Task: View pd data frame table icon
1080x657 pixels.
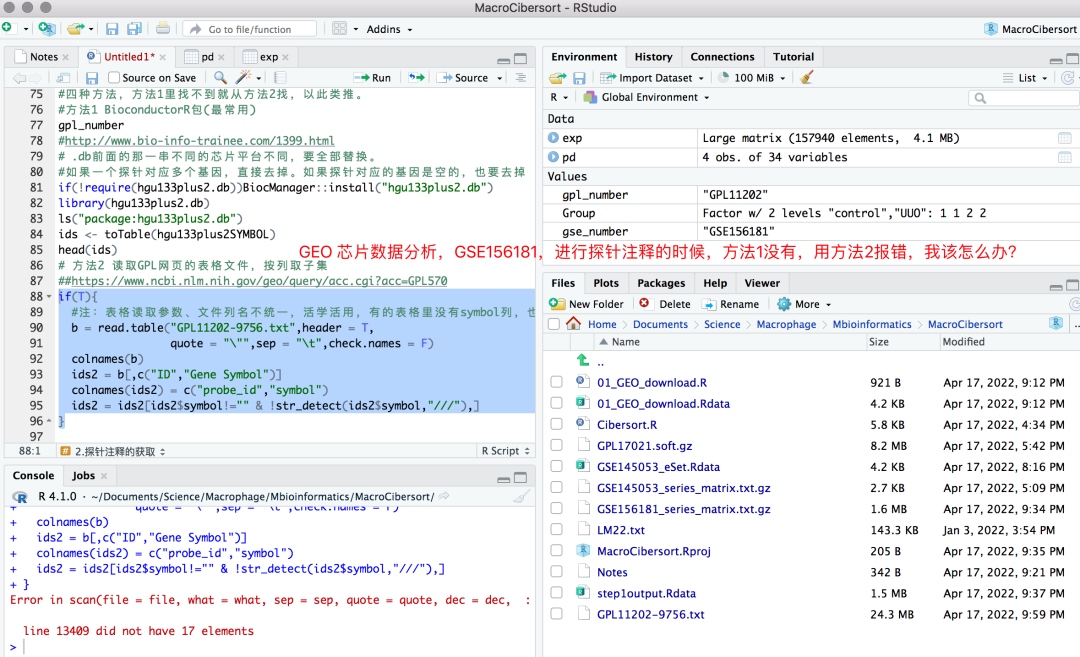Action: (1065, 158)
